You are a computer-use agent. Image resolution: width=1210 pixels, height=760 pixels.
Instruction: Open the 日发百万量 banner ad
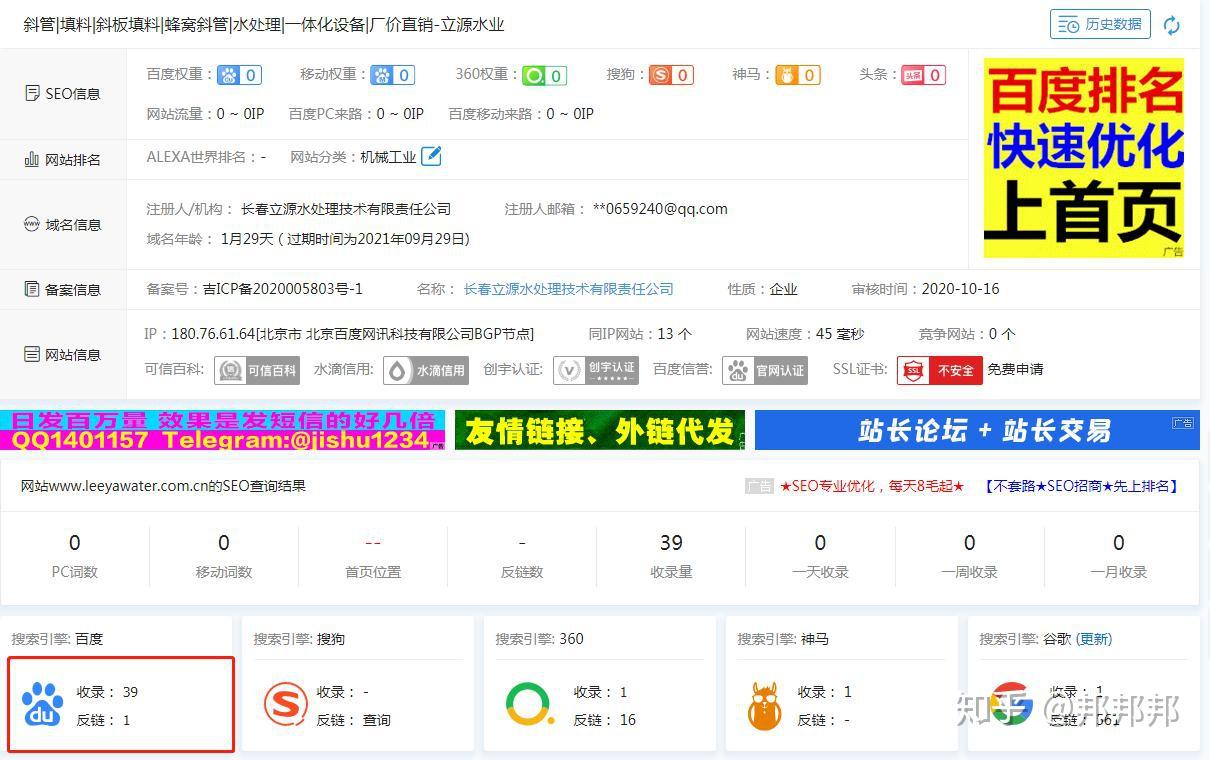tap(223, 430)
